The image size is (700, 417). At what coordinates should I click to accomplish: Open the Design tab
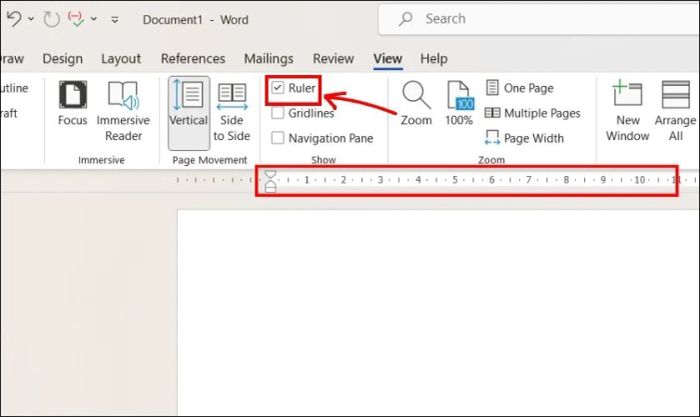point(62,58)
